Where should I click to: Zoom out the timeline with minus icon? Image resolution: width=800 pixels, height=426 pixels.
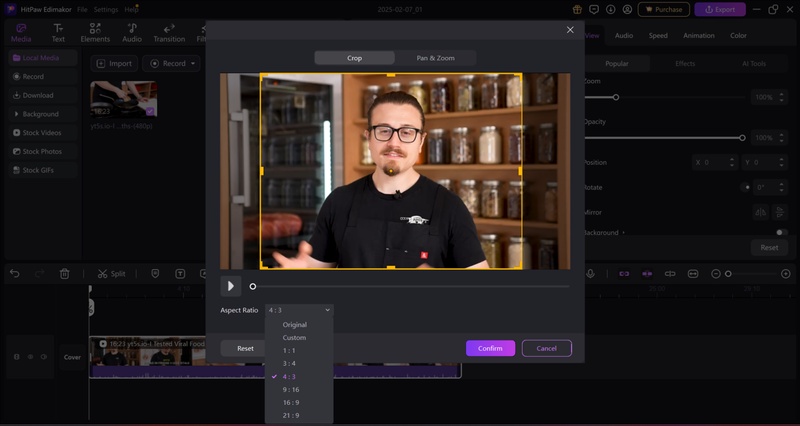(x=716, y=274)
